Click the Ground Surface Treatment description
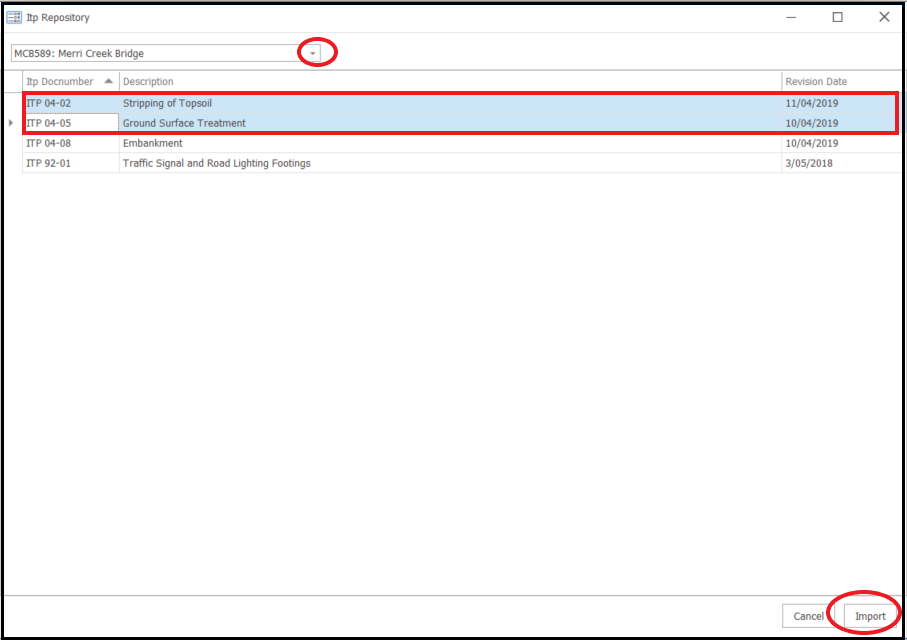 click(x=184, y=123)
